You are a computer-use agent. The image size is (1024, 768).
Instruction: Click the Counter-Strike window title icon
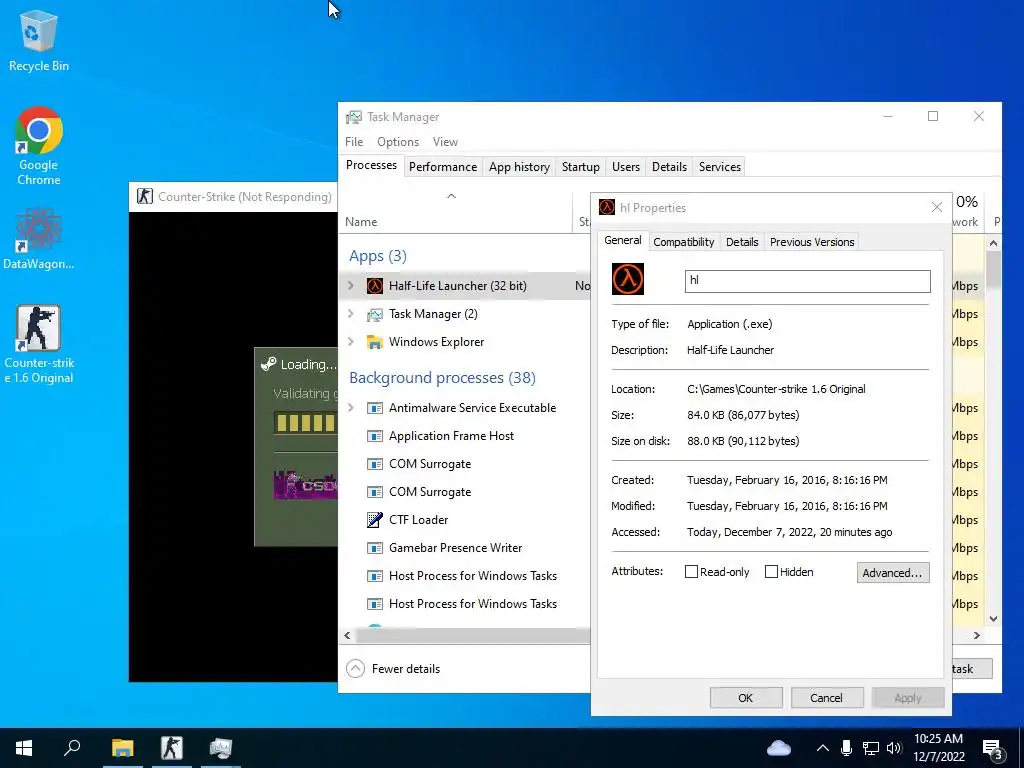point(144,196)
